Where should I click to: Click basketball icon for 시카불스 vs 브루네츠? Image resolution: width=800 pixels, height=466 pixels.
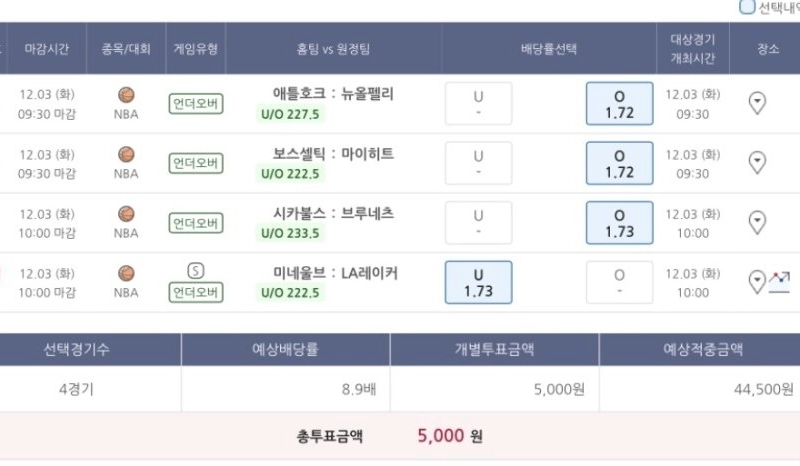point(126,214)
